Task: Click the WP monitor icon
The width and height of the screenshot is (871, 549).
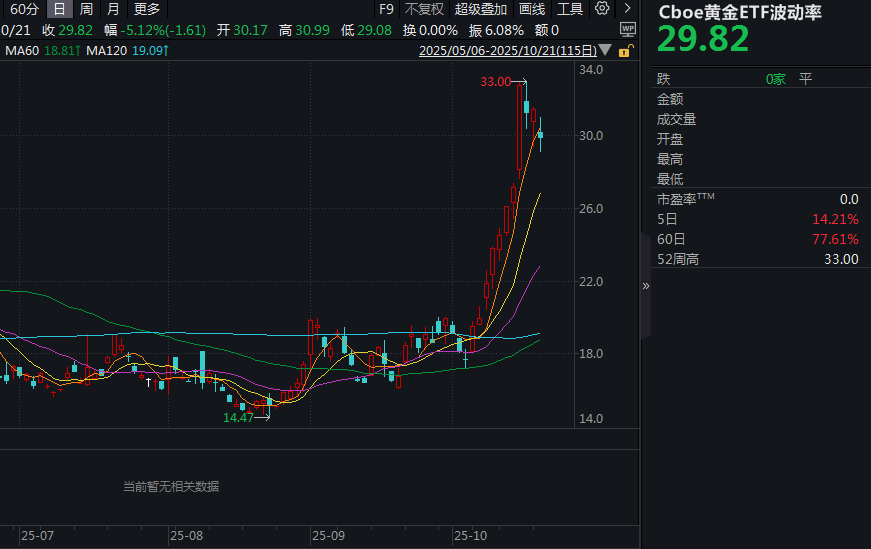Action: tap(628, 30)
